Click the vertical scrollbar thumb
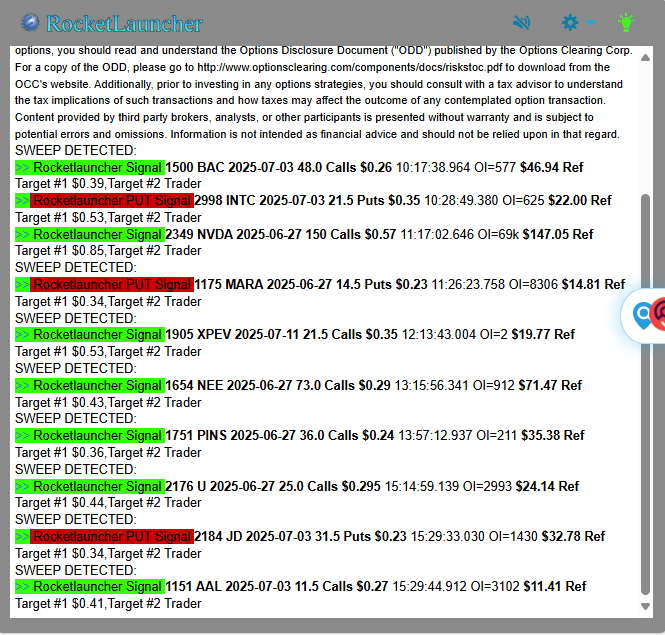The image size is (665, 635). pos(645,394)
